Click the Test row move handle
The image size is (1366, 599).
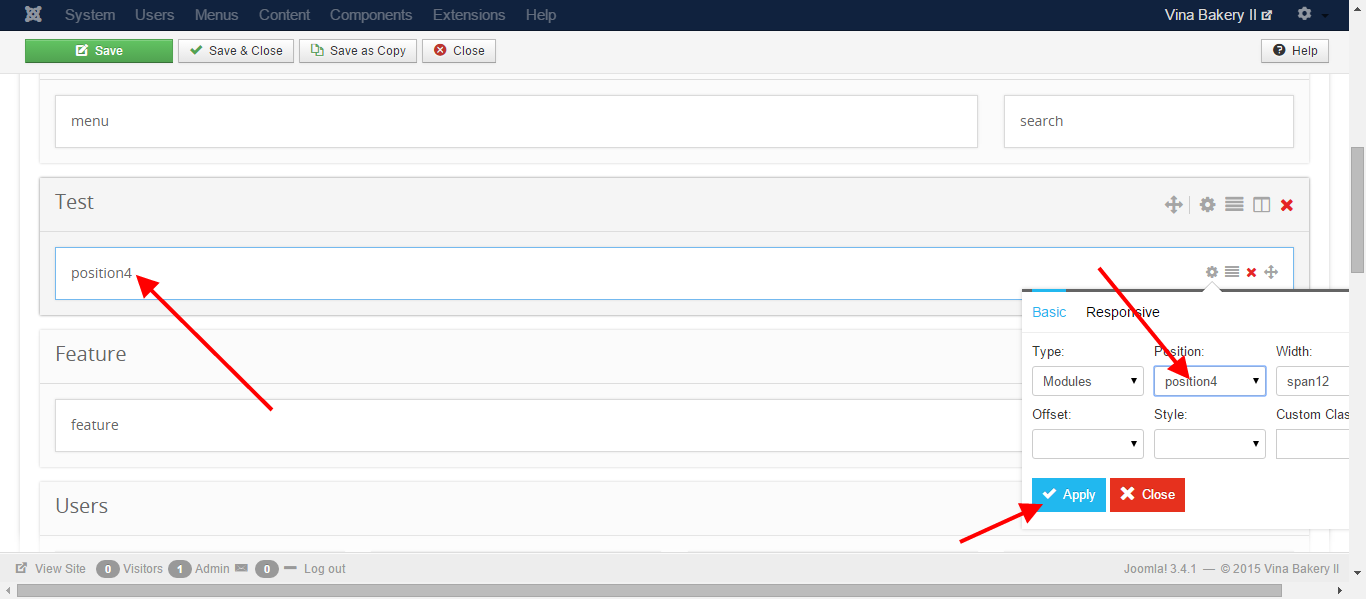click(1173, 204)
